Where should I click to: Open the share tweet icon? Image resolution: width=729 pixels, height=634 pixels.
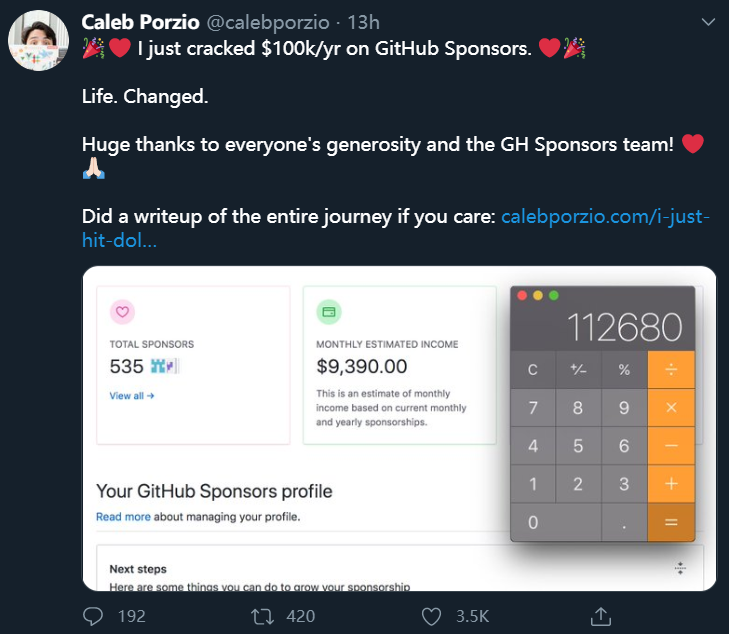click(x=600, y=615)
